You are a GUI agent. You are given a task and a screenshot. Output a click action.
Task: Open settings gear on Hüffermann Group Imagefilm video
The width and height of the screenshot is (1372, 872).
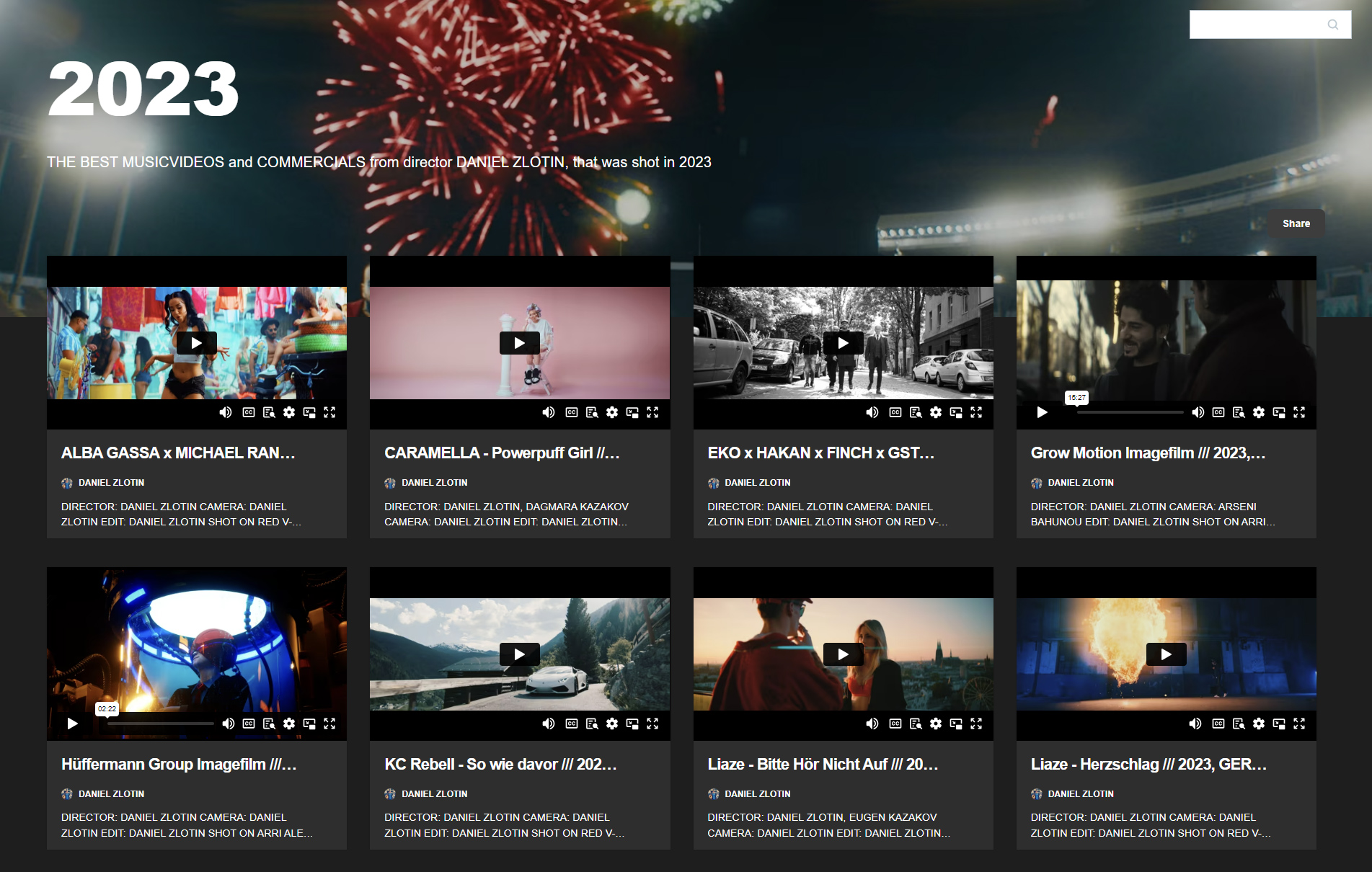pyautogui.click(x=289, y=724)
